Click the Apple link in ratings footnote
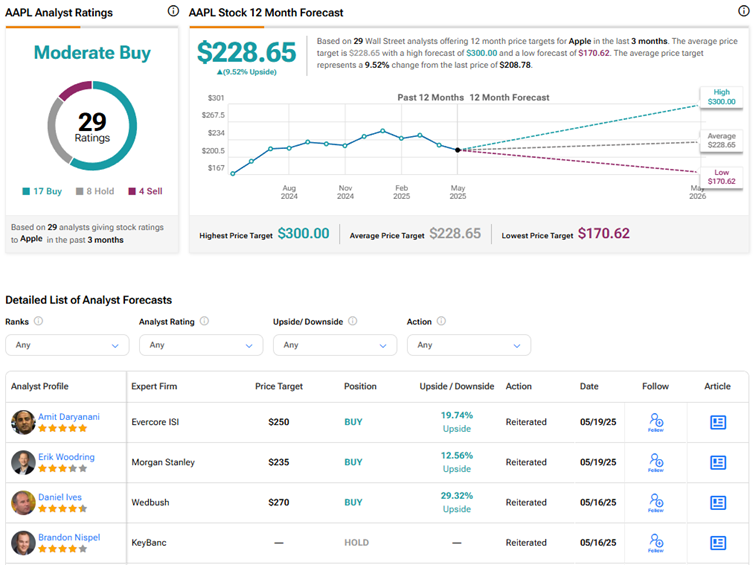This screenshot has width=753, height=565. click(x=31, y=239)
